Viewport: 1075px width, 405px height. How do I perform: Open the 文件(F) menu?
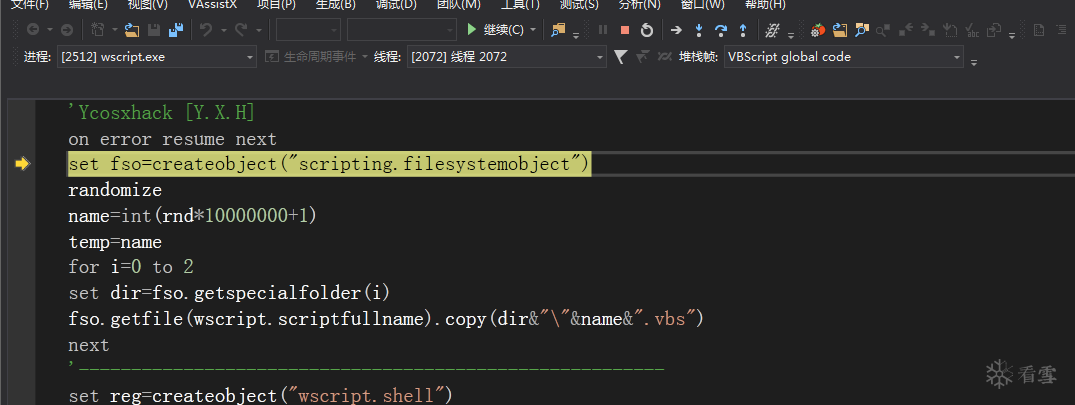coord(29,4)
